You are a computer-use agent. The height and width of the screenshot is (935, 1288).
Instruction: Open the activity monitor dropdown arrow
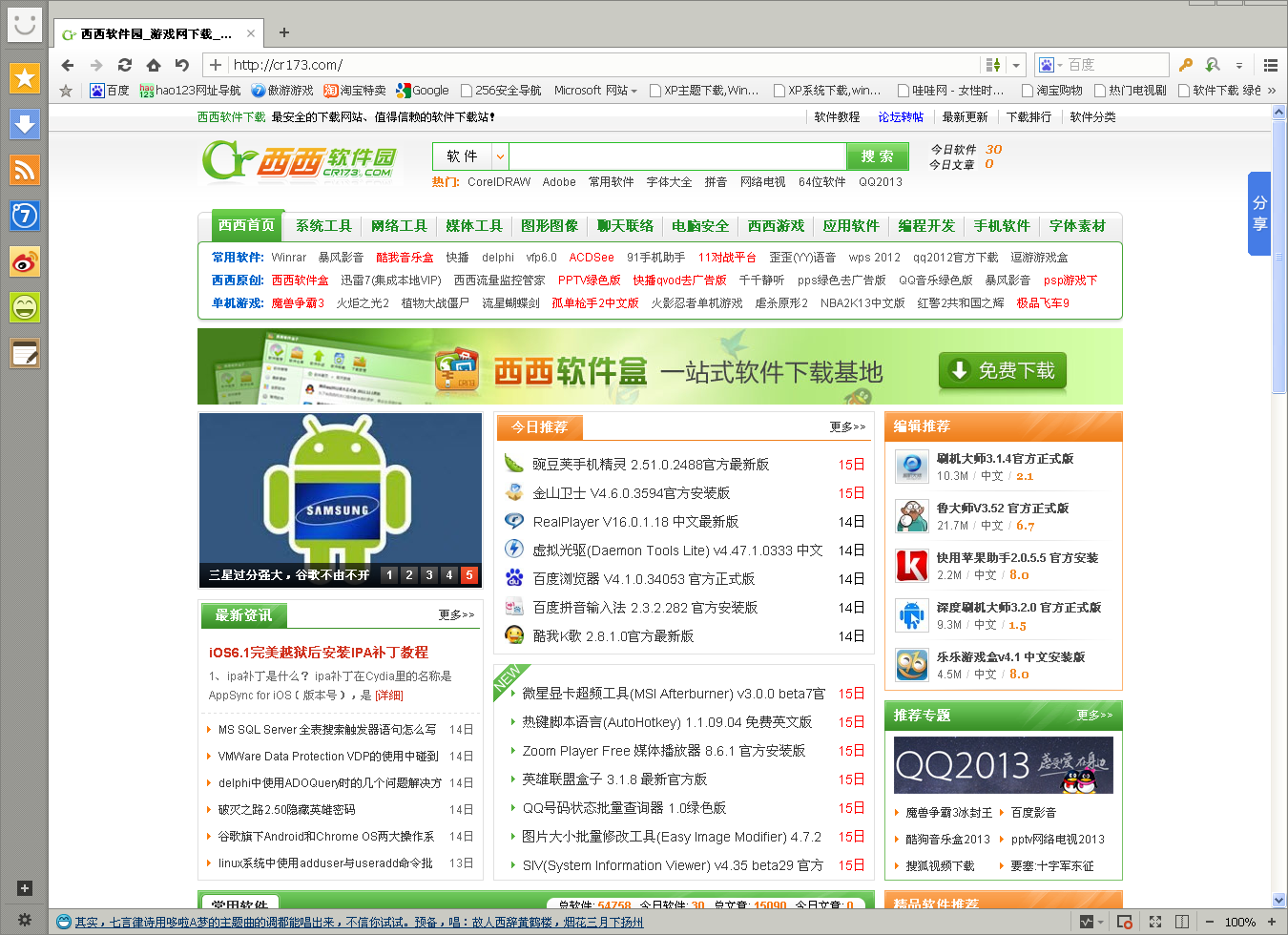(x=1101, y=922)
